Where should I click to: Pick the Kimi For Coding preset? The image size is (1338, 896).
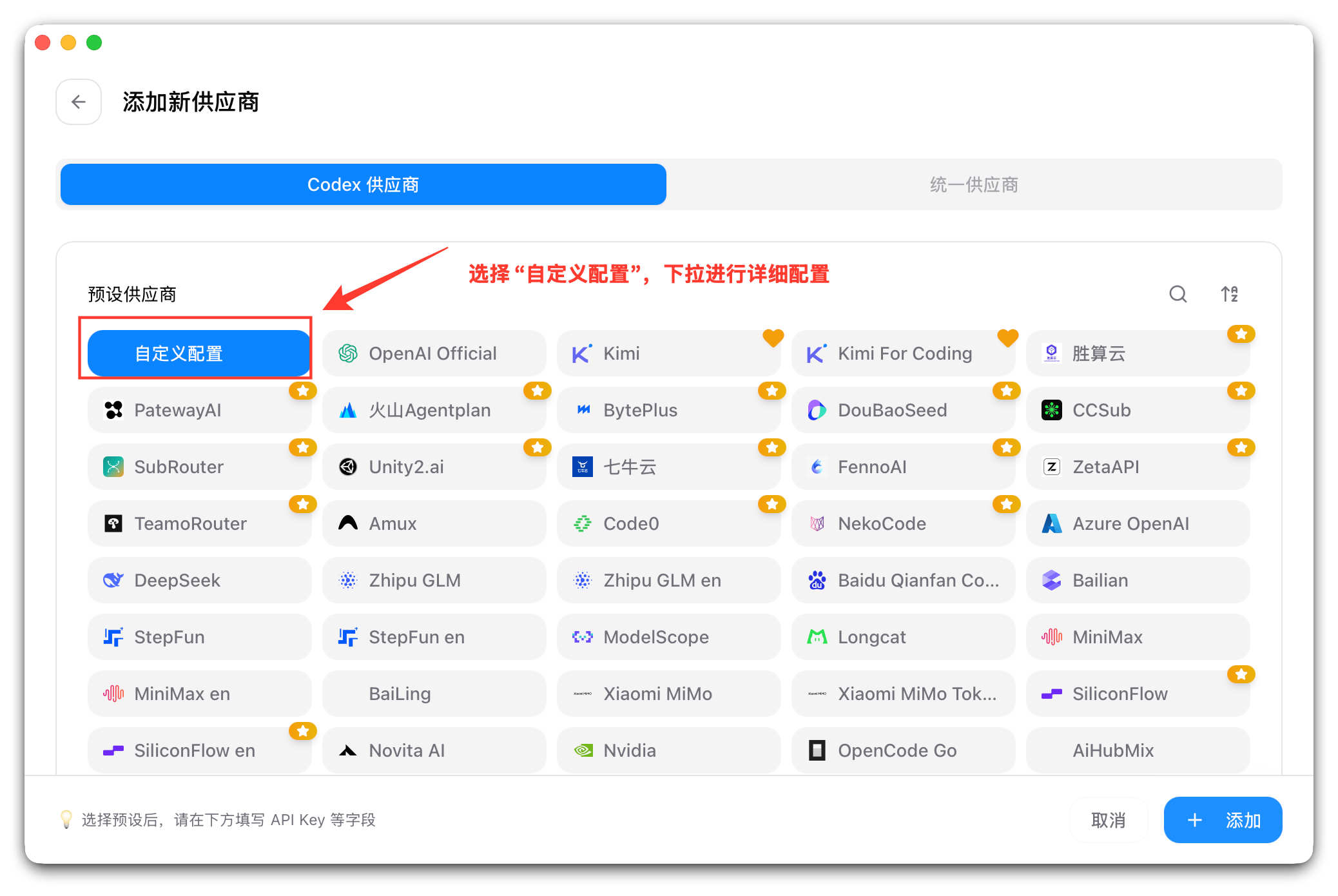click(x=903, y=353)
